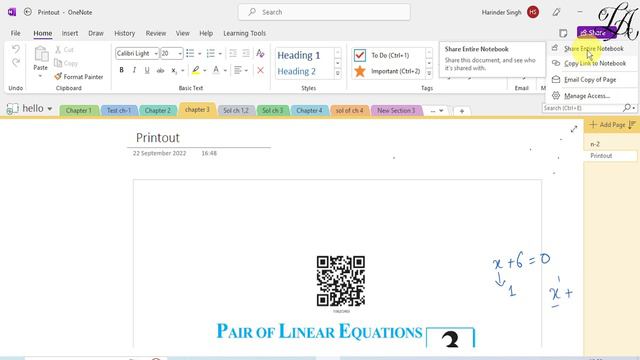
Task: Click the pen mode icon in title bar
Action: [x=556, y=12]
